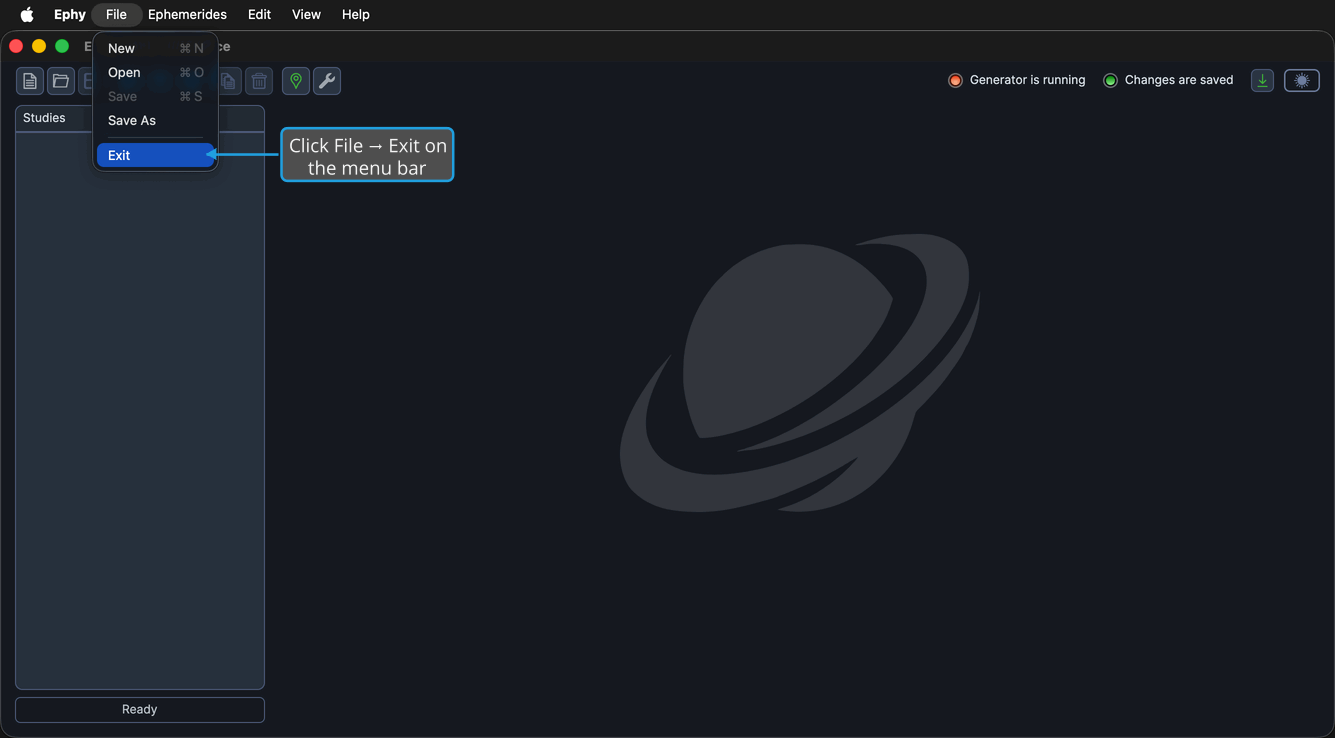
Task: Select New in the File menu
Action: click(156, 48)
